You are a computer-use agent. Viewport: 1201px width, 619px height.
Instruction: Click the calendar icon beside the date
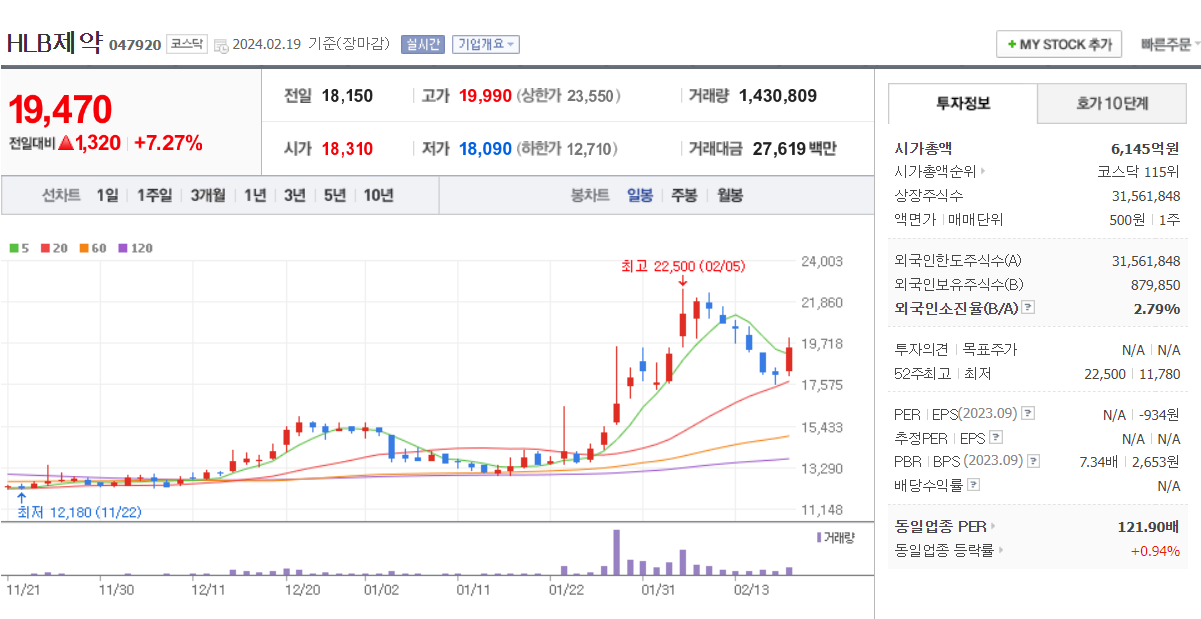click(221, 45)
